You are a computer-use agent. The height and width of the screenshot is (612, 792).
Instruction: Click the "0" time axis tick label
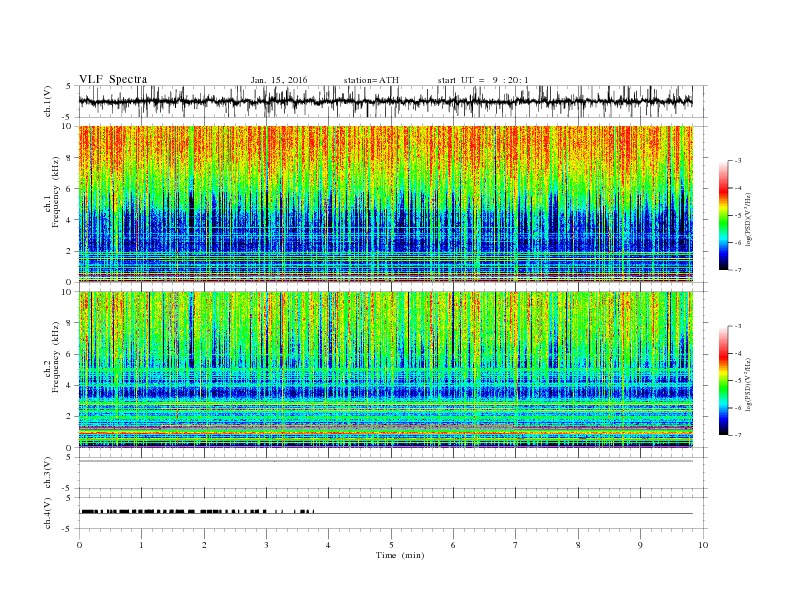point(79,545)
